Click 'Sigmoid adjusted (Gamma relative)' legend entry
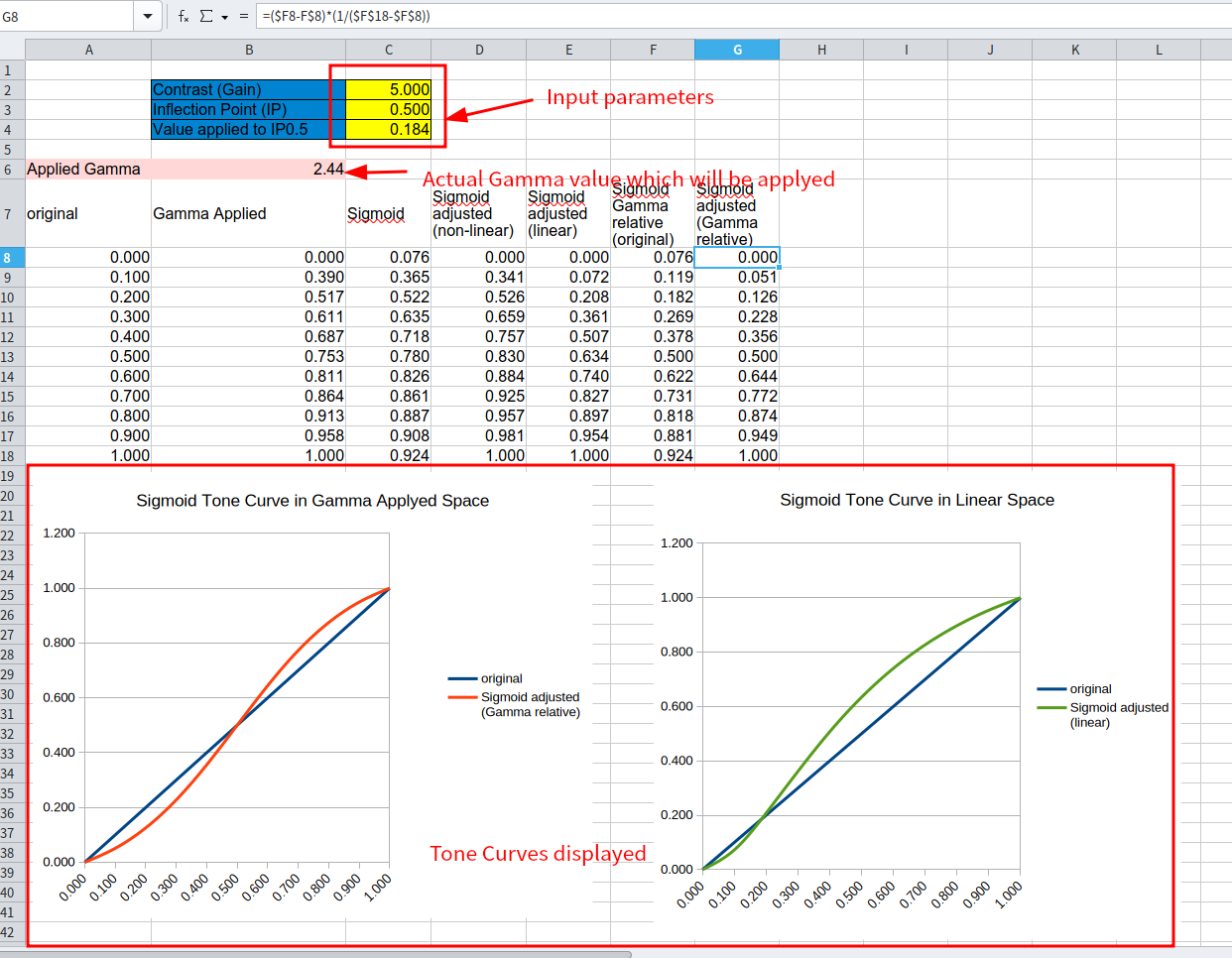This screenshot has height=958, width=1232. click(x=530, y=704)
